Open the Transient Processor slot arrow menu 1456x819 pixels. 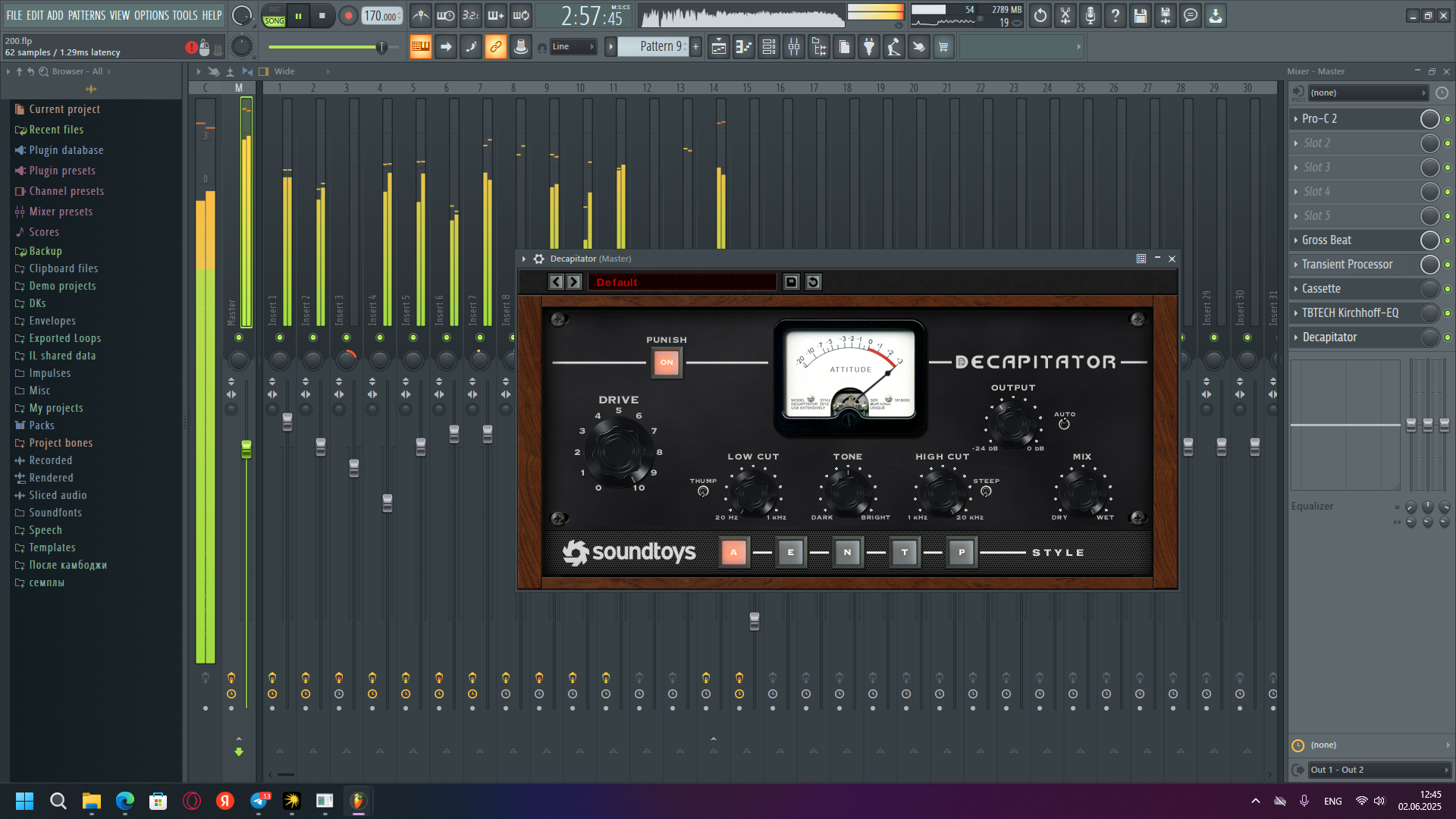[x=1296, y=265]
